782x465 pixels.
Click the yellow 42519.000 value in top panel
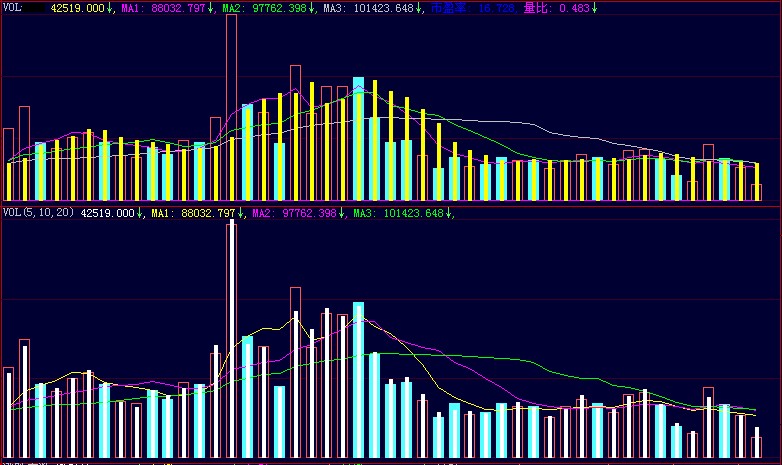click(77, 8)
